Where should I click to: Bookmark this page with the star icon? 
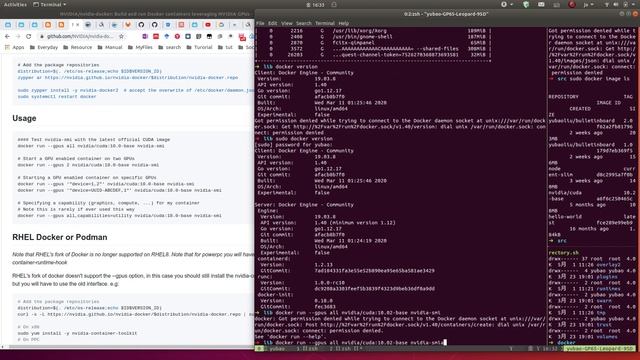pyautogui.click(x=121, y=36)
